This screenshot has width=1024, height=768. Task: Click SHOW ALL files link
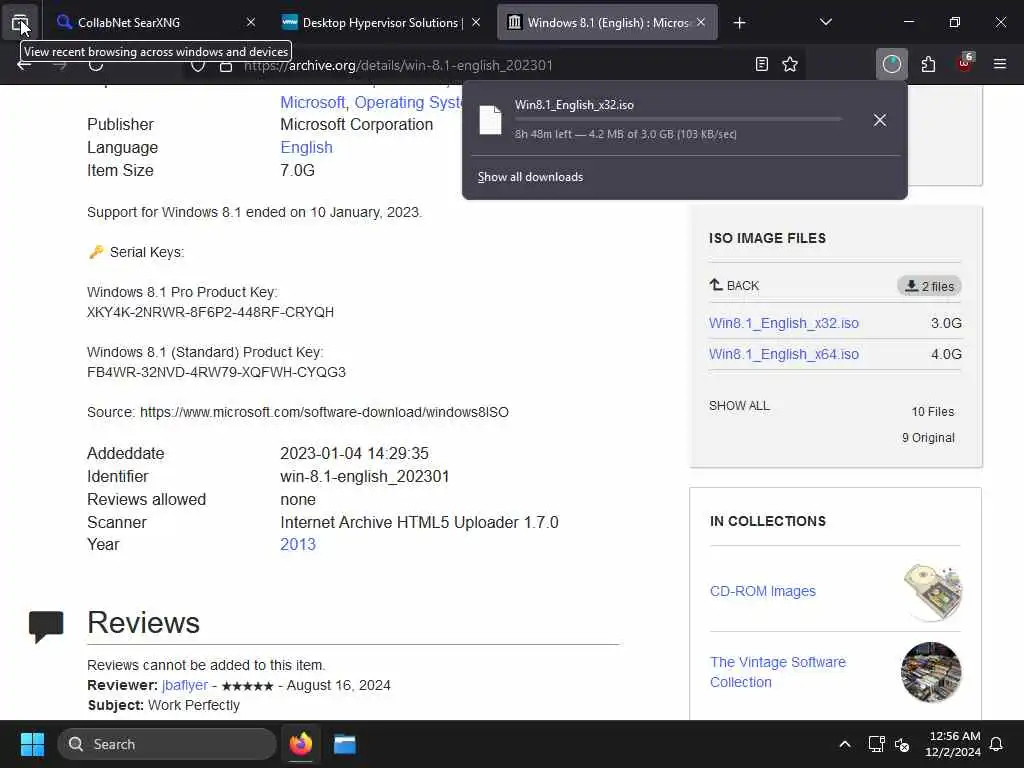coord(739,406)
